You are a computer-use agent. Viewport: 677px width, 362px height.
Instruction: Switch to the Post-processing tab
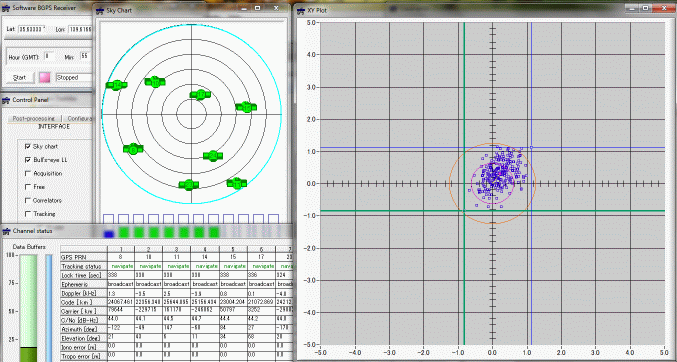pyautogui.click(x=34, y=118)
